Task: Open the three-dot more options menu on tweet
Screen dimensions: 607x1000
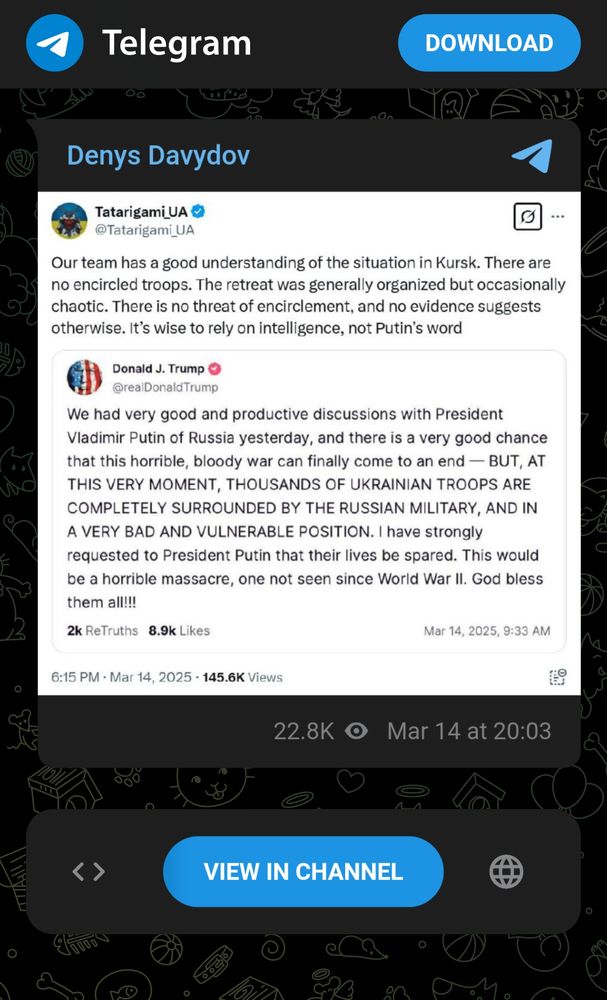Action: pos(558,217)
